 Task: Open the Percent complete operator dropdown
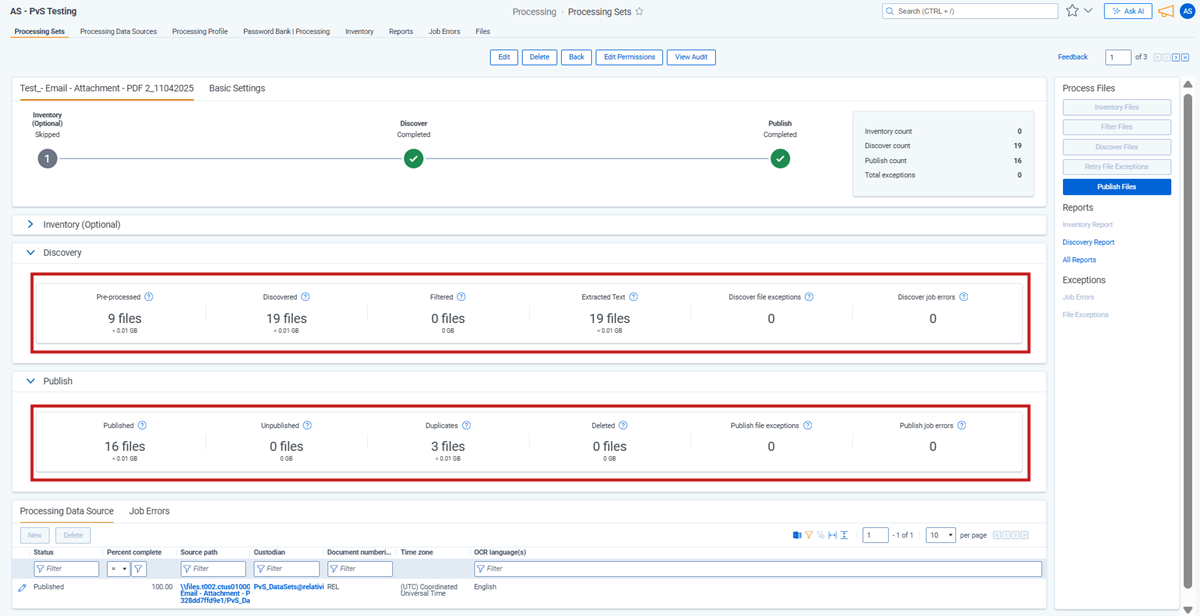pyautogui.click(x=118, y=569)
